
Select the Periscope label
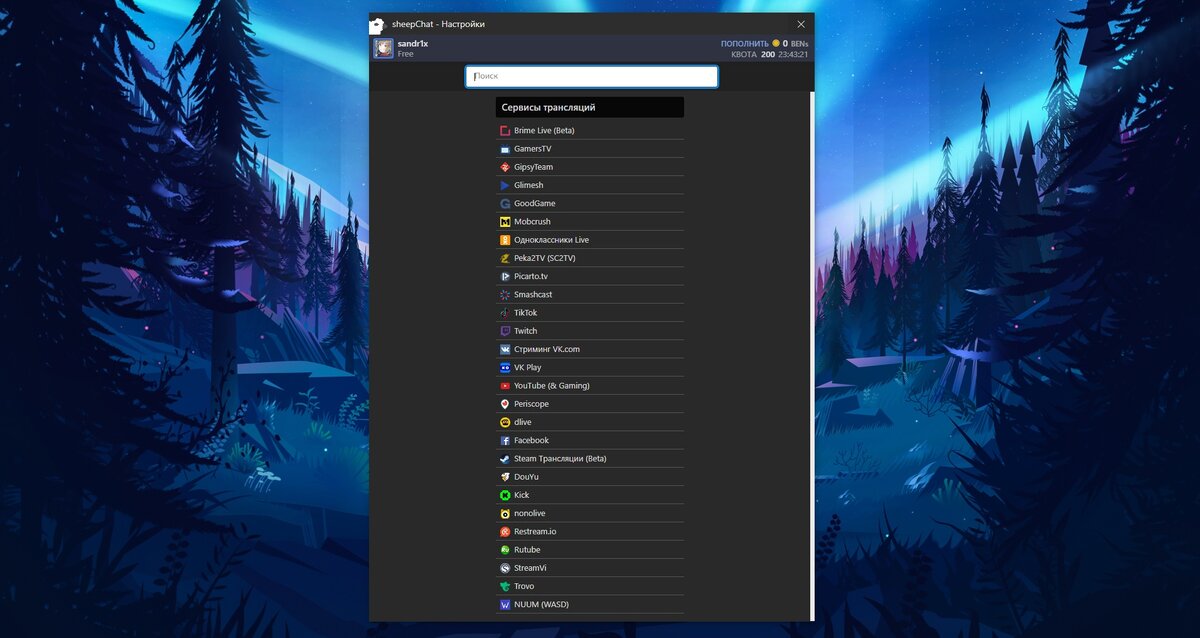[x=531, y=404]
